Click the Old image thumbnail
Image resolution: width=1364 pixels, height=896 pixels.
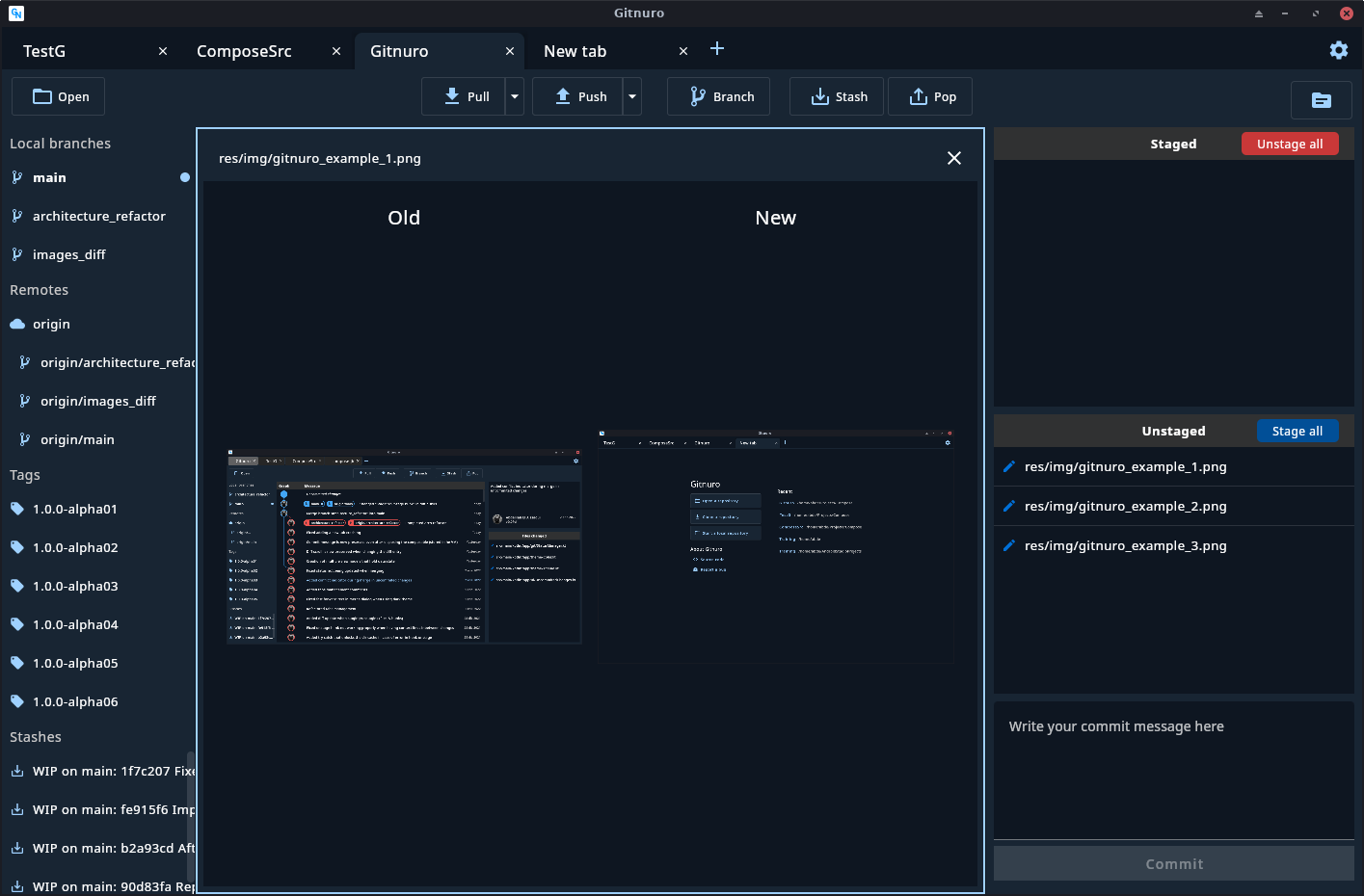[404, 545]
